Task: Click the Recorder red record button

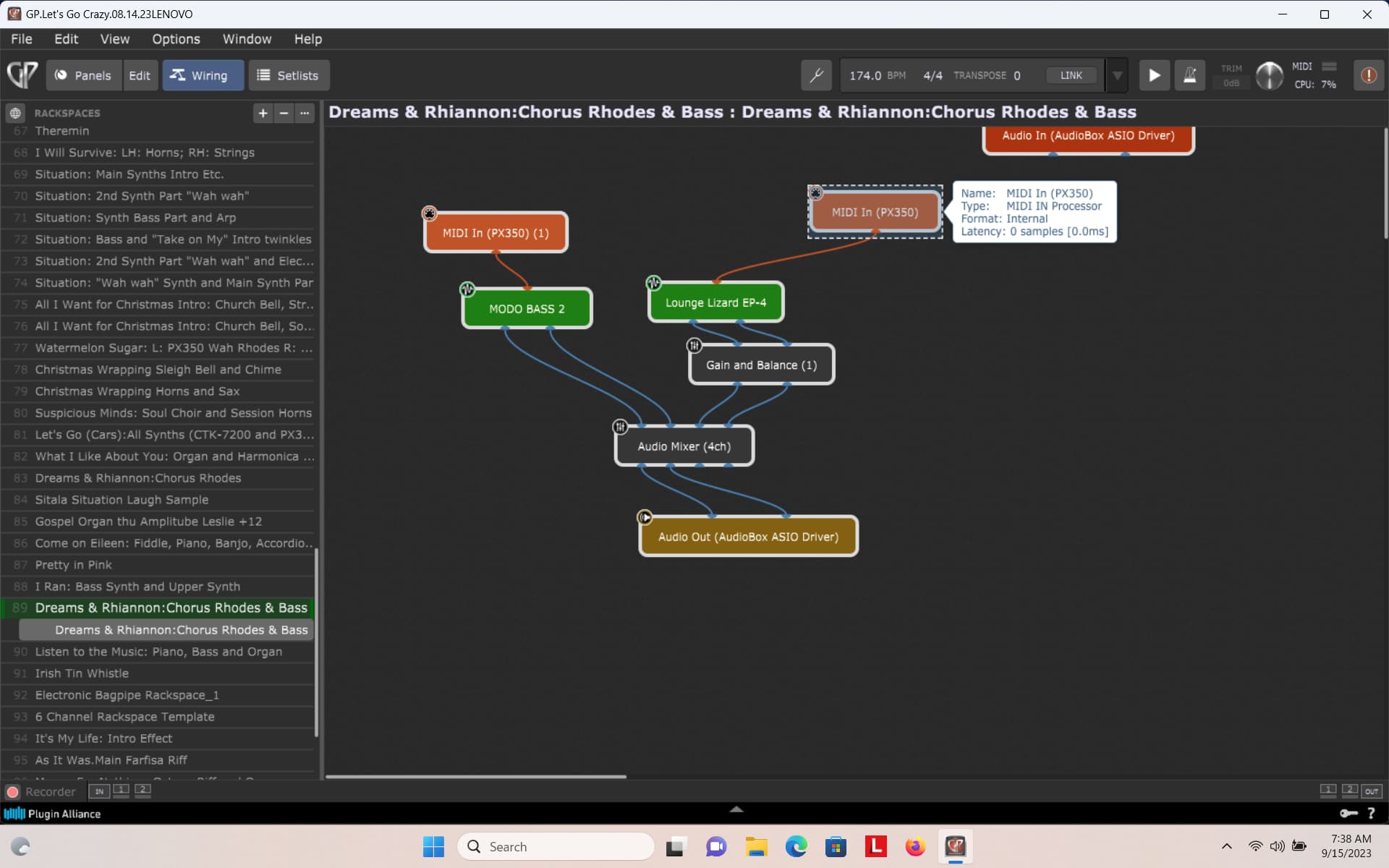Action: click(12, 792)
